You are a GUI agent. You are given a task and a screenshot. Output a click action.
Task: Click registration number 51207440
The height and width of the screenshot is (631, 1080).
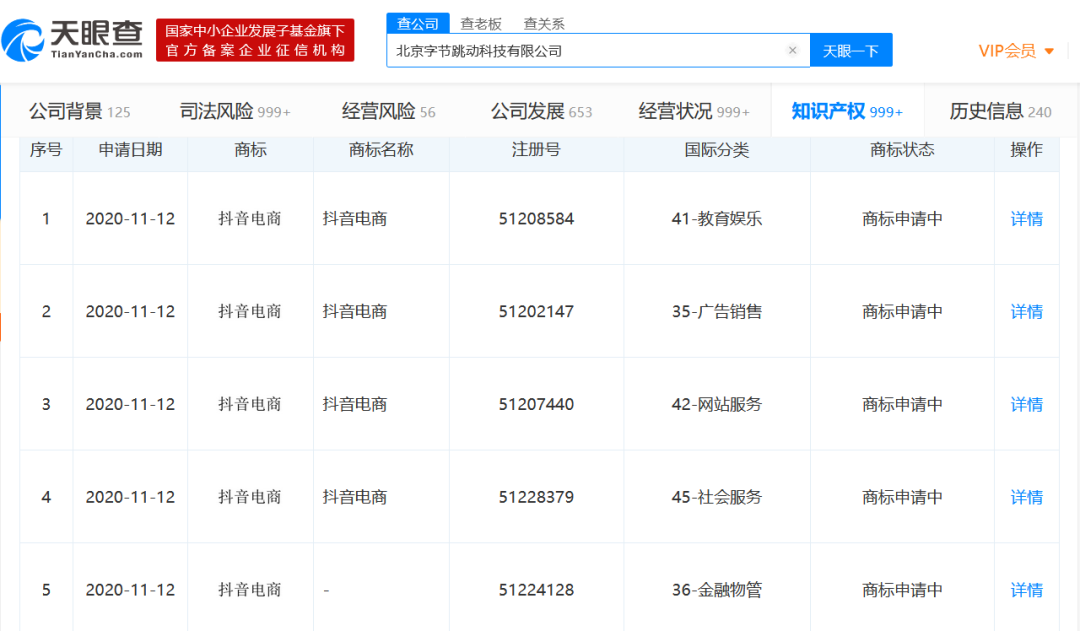(536, 404)
